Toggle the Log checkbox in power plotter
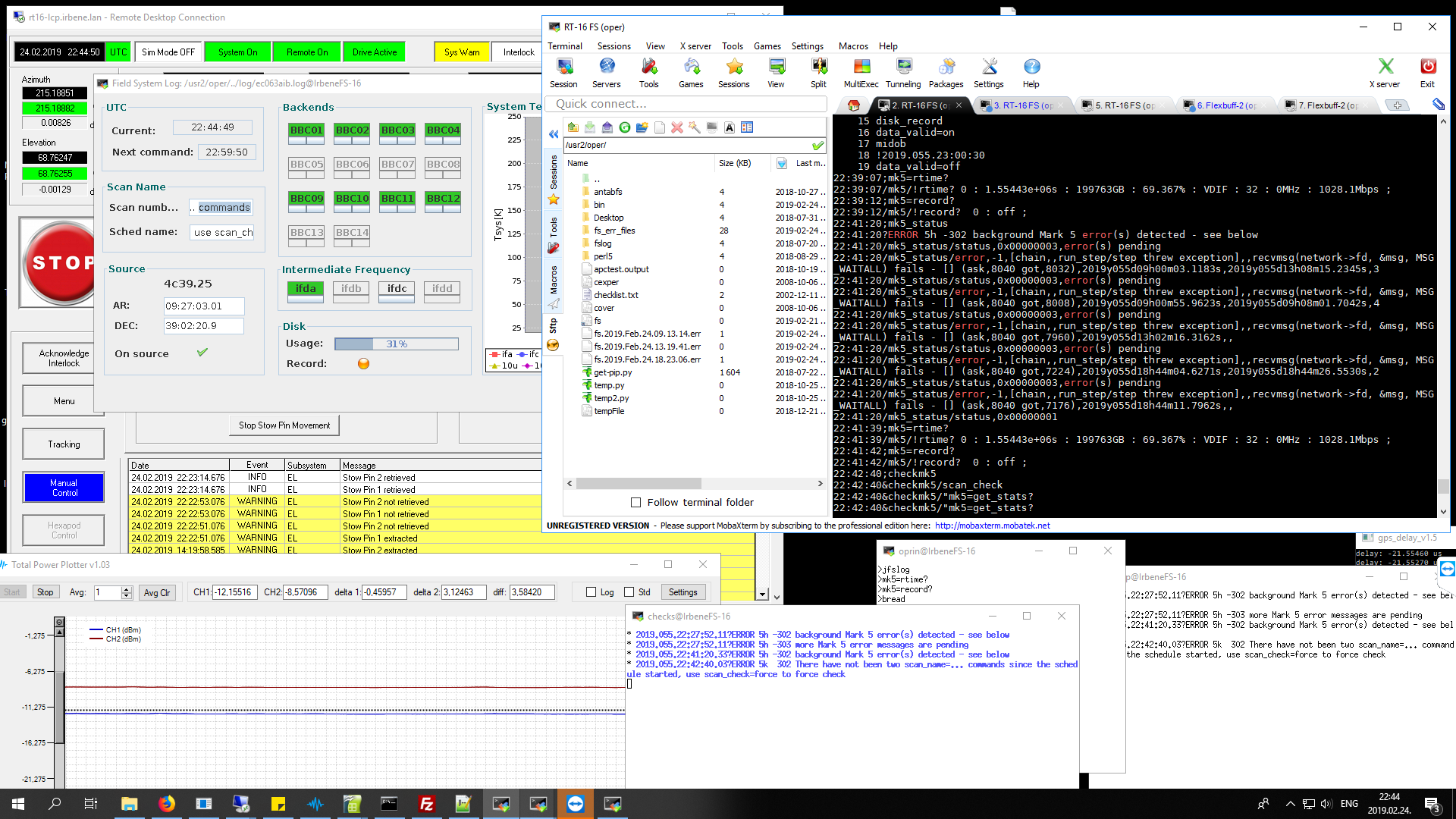Image resolution: width=1456 pixels, height=819 pixels. point(591,592)
